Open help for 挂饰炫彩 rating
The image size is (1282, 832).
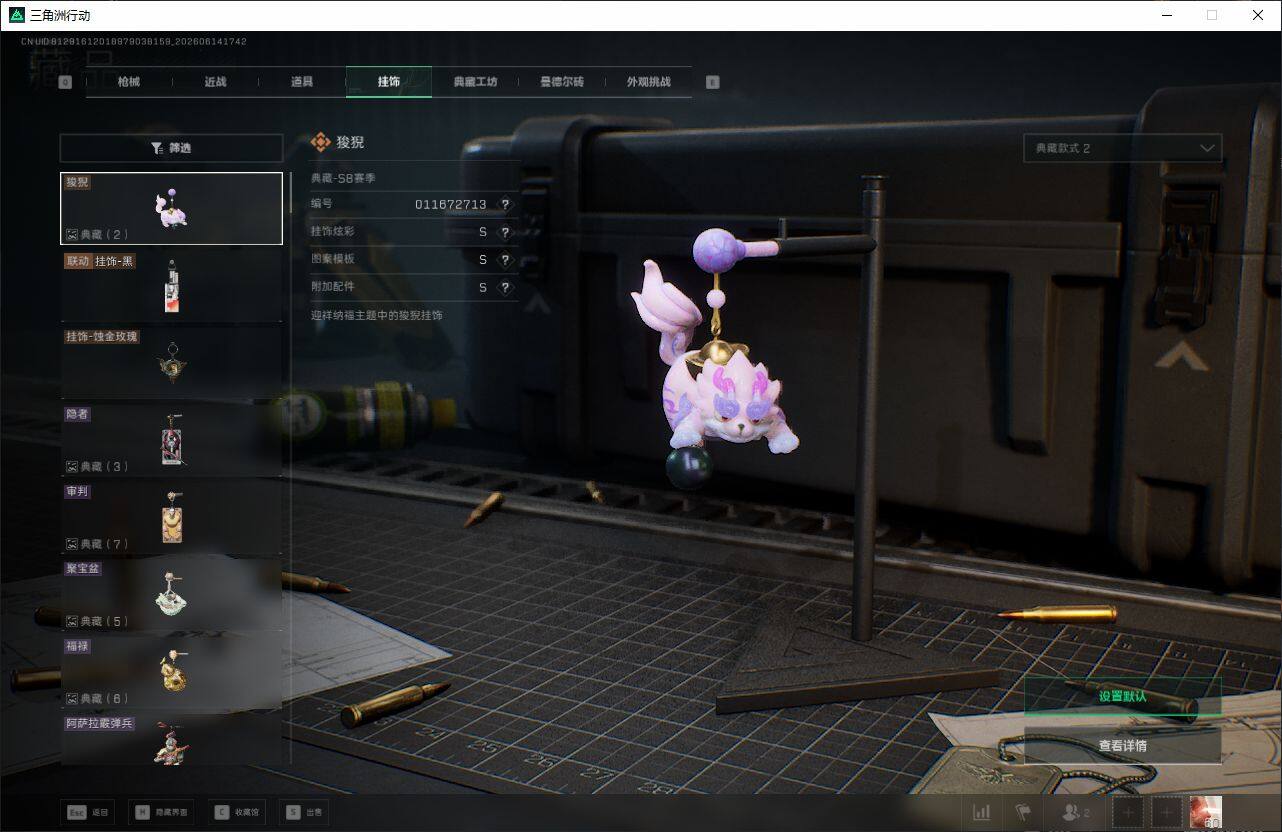click(505, 232)
